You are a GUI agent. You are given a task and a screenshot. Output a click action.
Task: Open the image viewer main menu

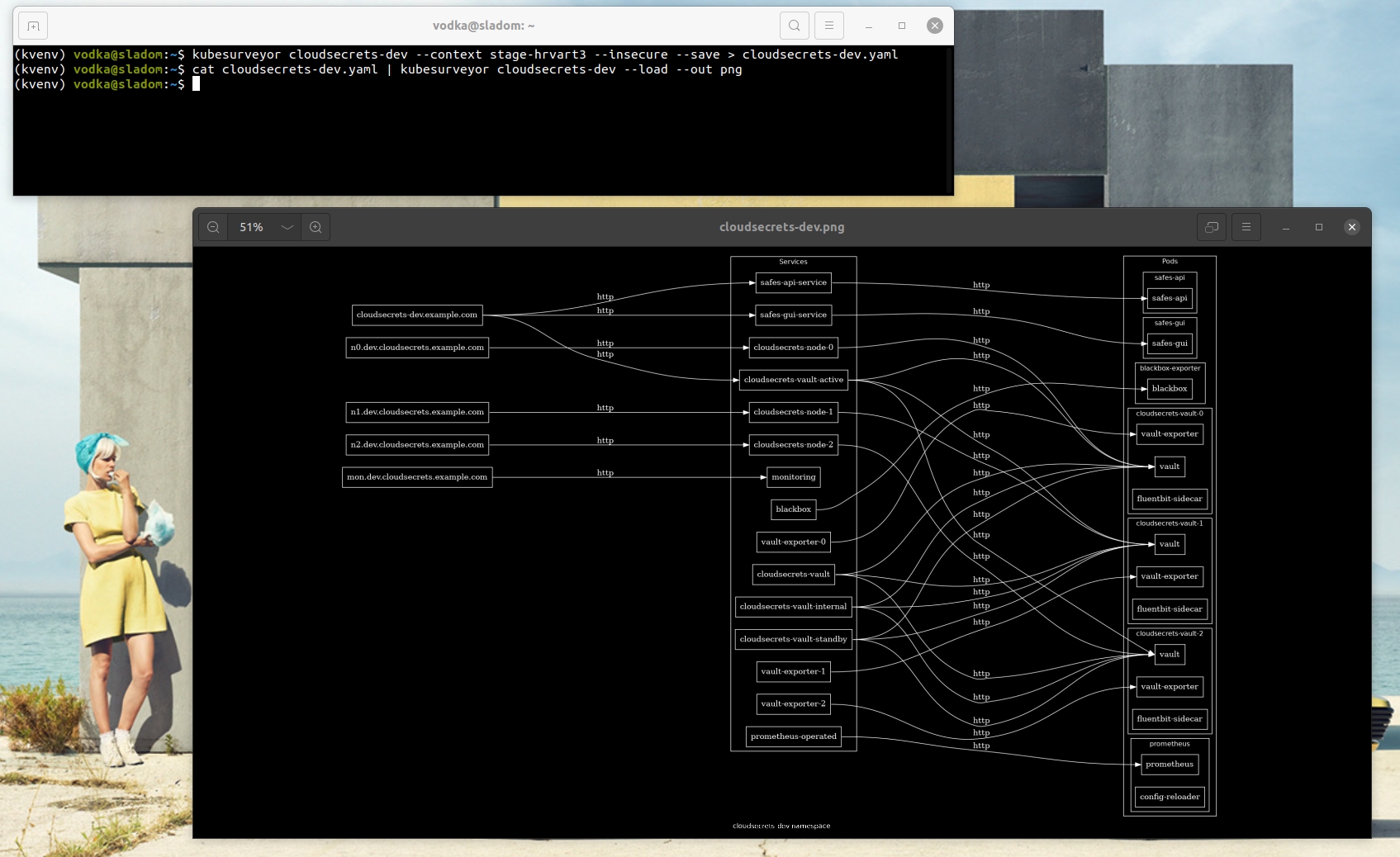pyautogui.click(x=1246, y=227)
